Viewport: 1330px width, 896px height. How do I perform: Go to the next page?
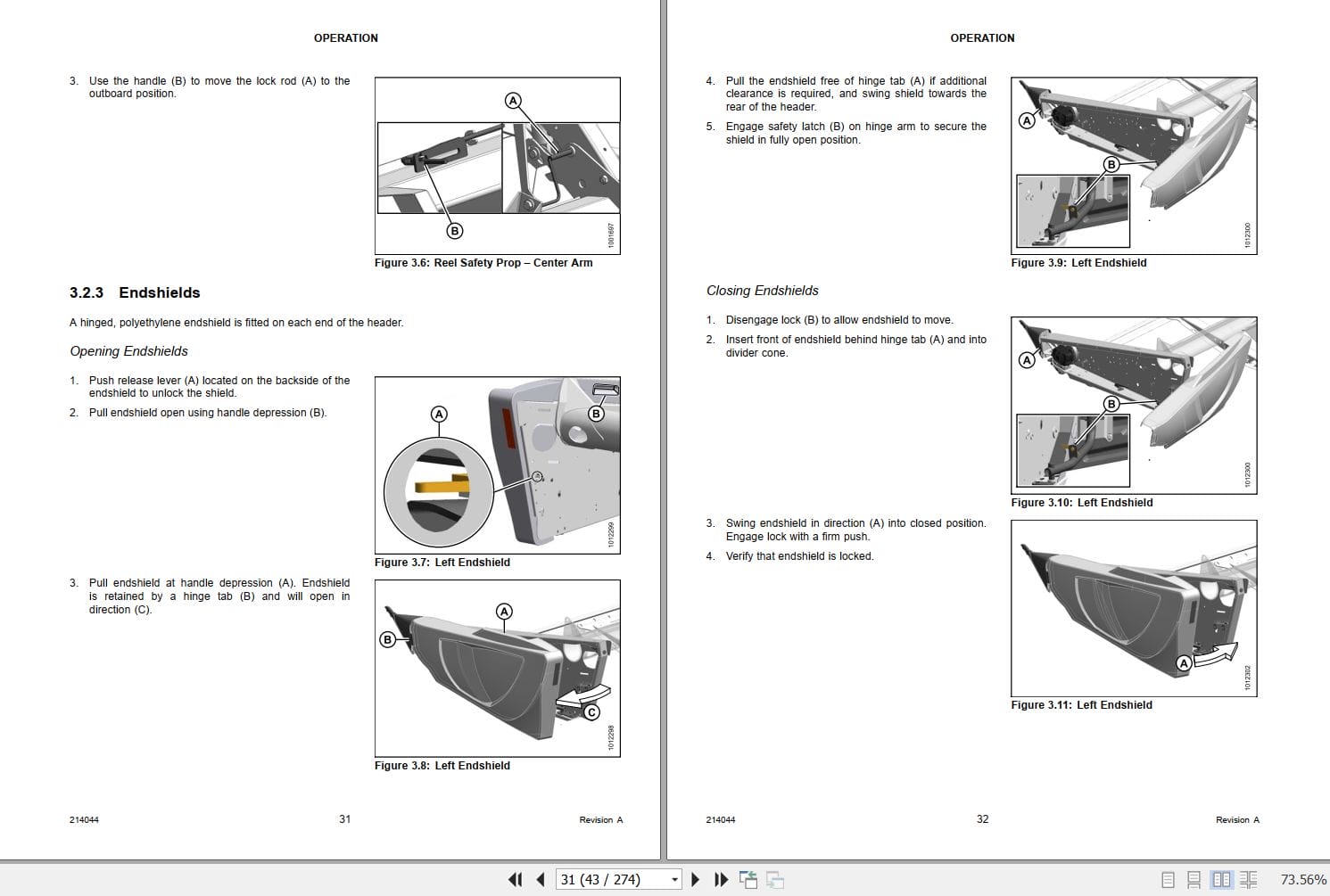(696, 879)
